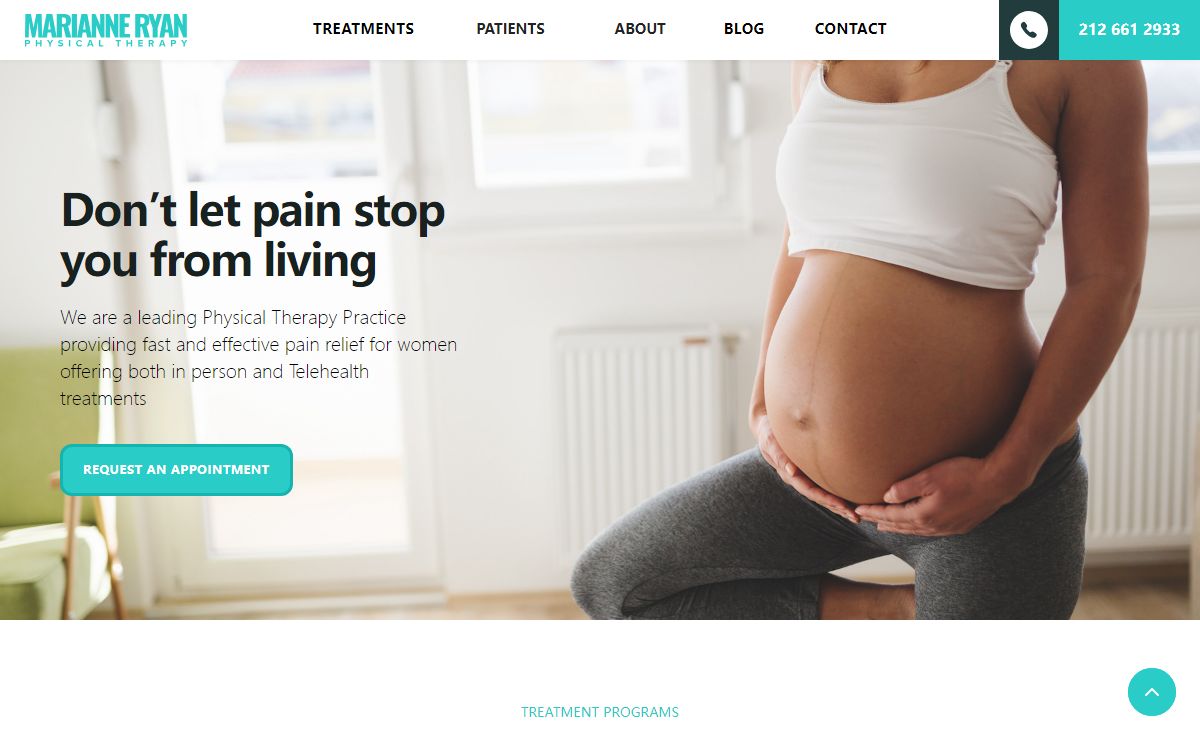The width and height of the screenshot is (1200, 740).
Task: Click the teal phone number box
Action: [x=1129, y=30]
